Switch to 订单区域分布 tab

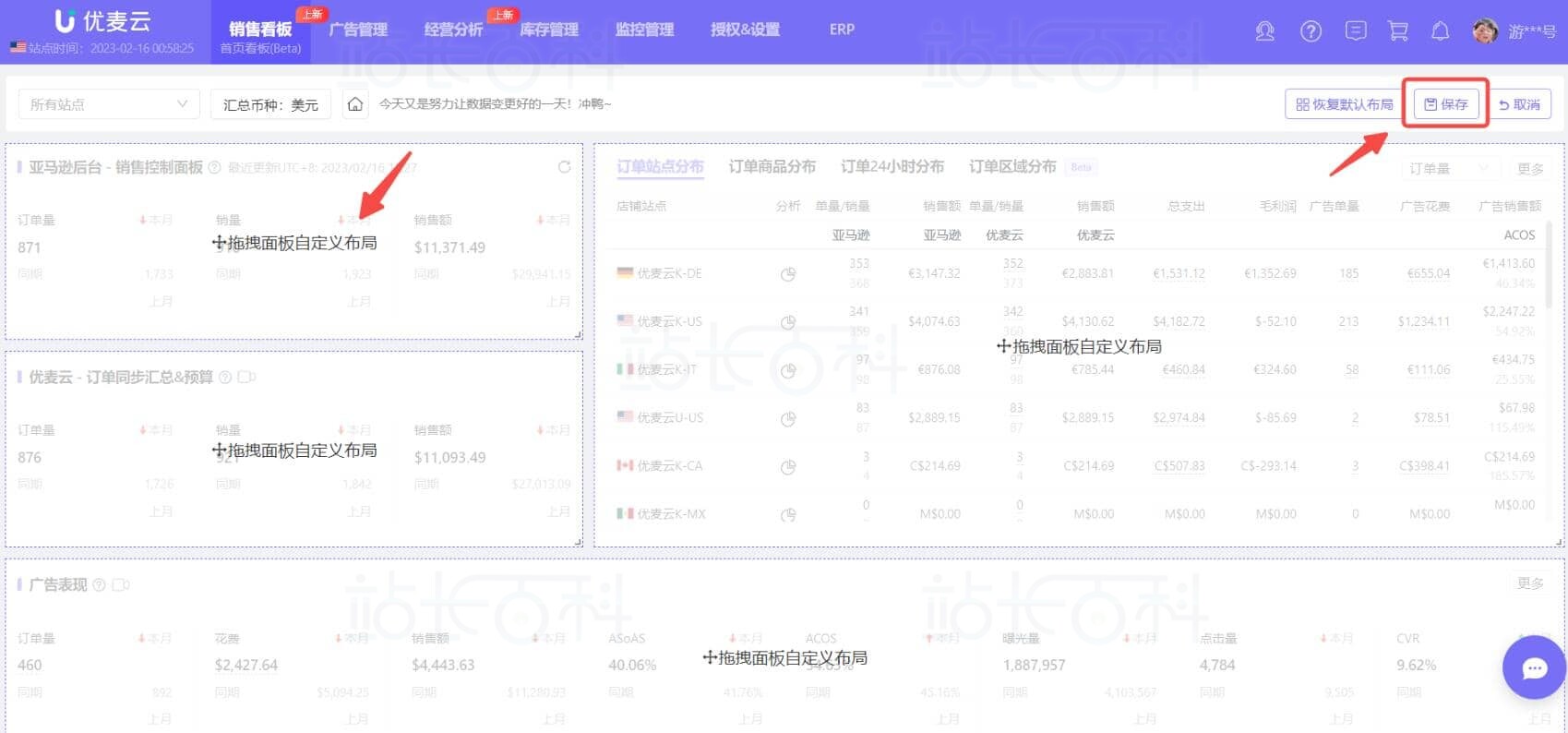click(x=1012, y=166)
